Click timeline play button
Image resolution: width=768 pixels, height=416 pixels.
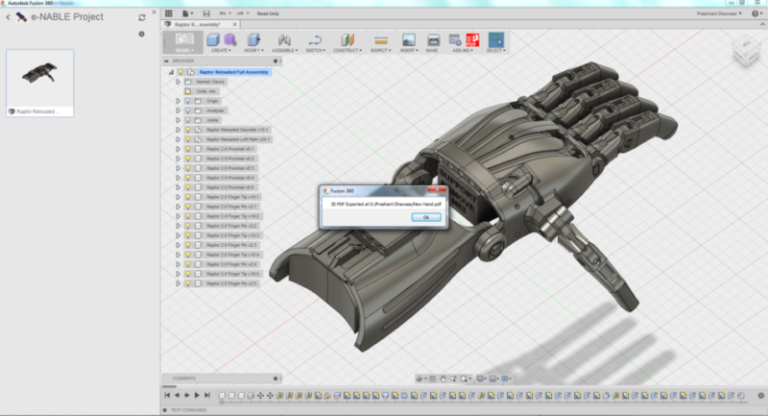(196, 395)
